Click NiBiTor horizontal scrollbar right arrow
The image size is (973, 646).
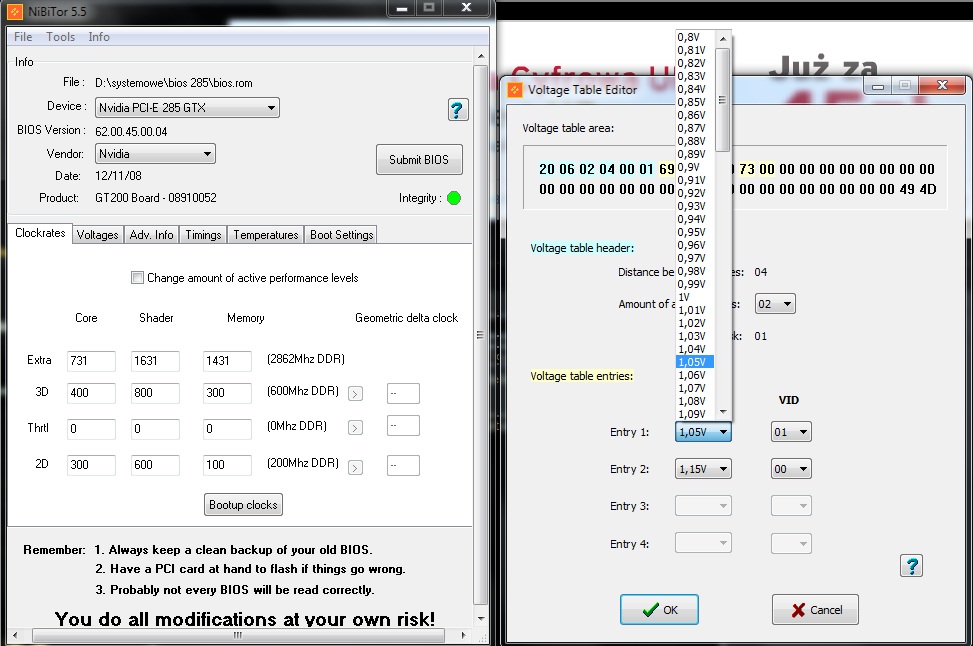click(x=464, y=635)
